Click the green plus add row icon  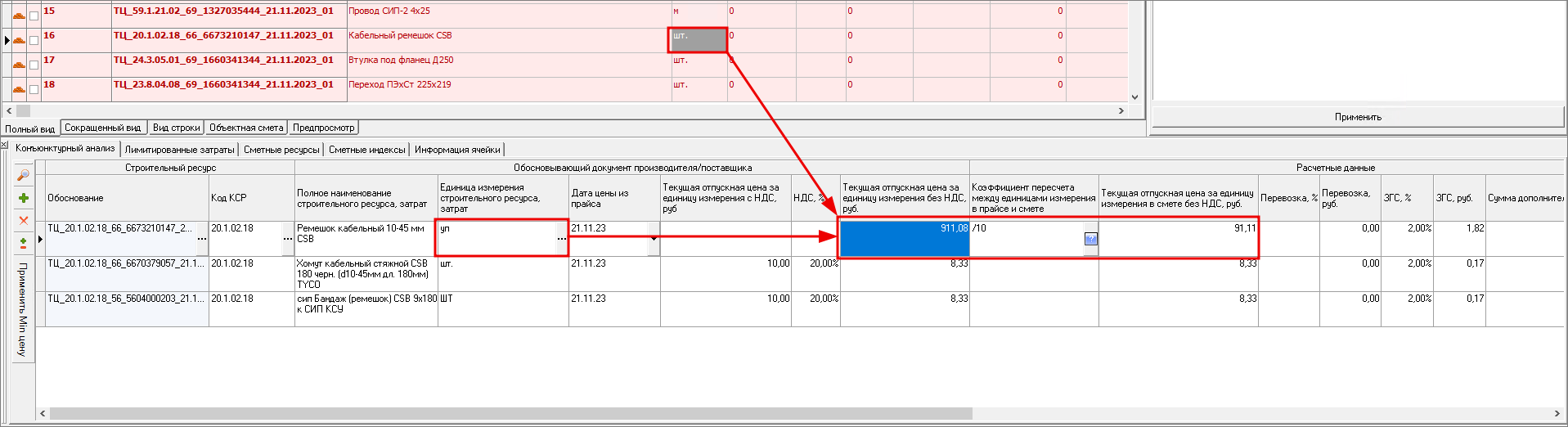[x=23, y=198]
